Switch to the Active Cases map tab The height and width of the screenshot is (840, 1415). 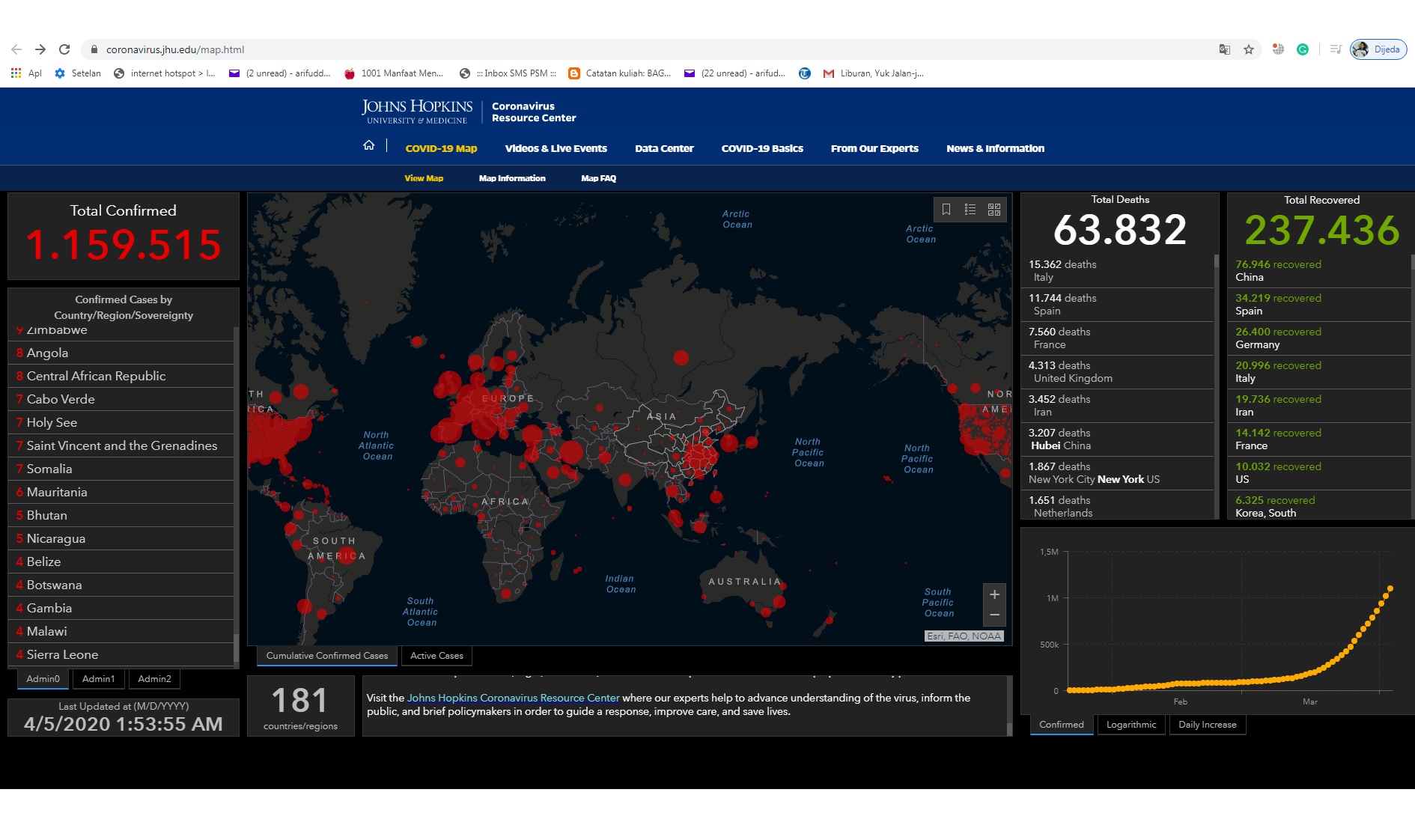click(x=436, y=656)
